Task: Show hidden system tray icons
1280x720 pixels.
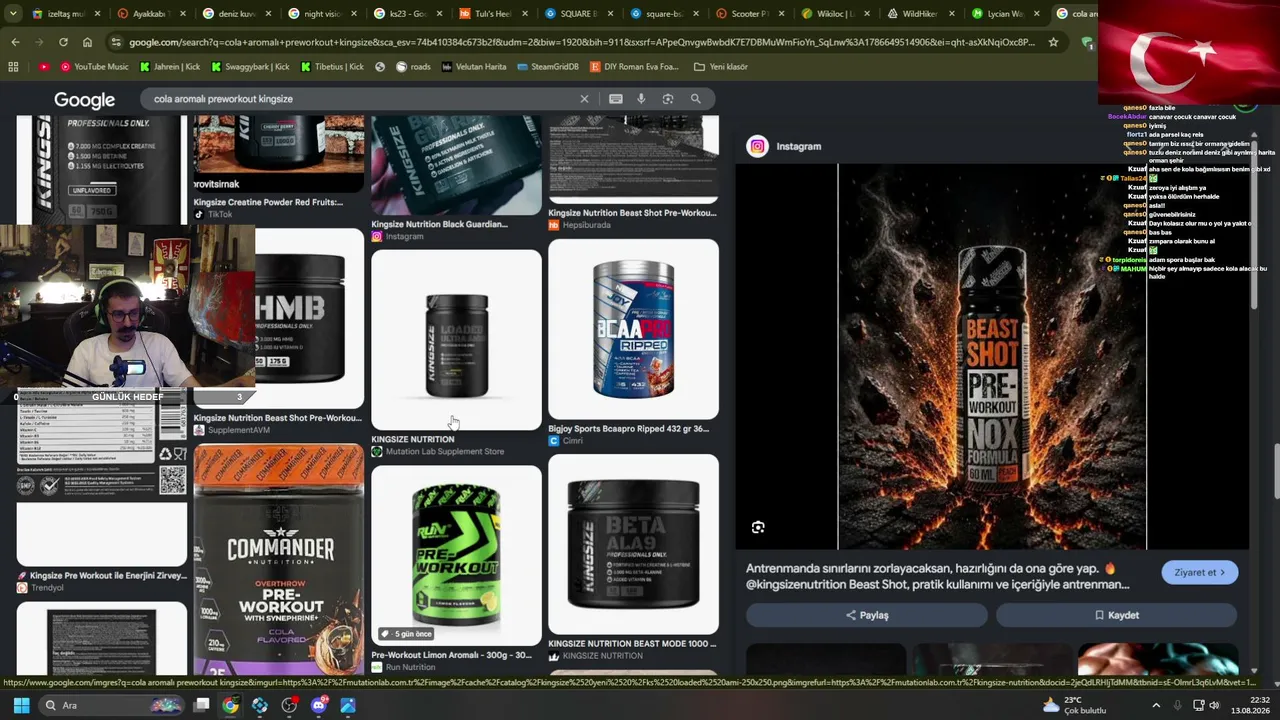Action: (x=1156, y=705)
